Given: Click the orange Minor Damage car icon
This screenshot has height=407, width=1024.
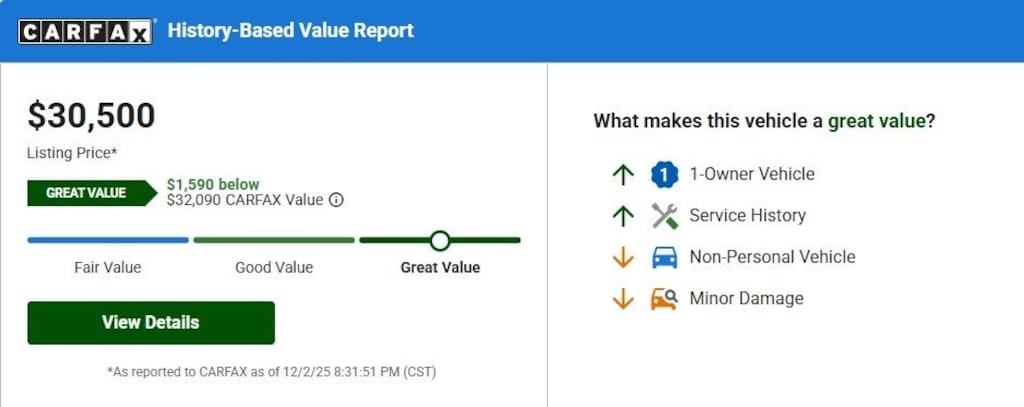Looking at the screenshot, I should (x=664, y=298).
